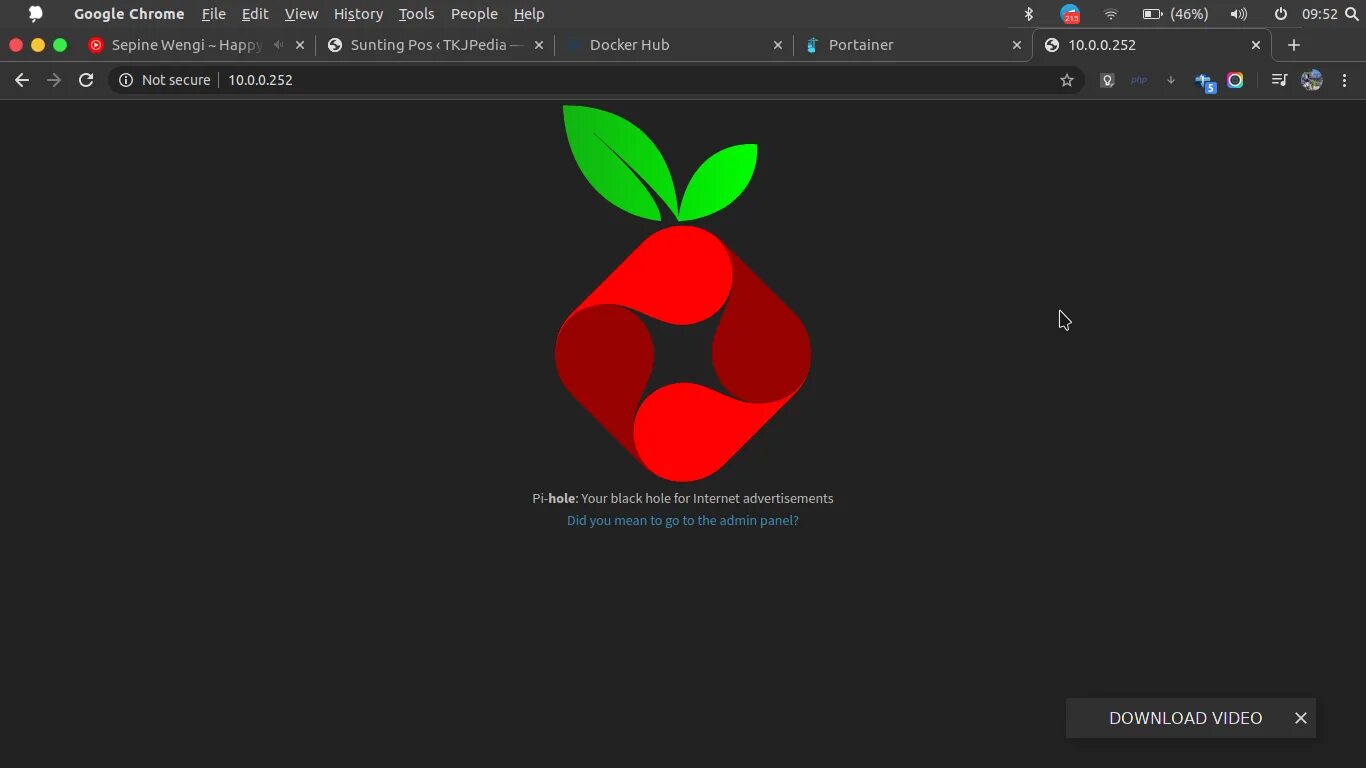Dismiss the DOWNLOAD VIDEO popup

(x=1301, y=718)
